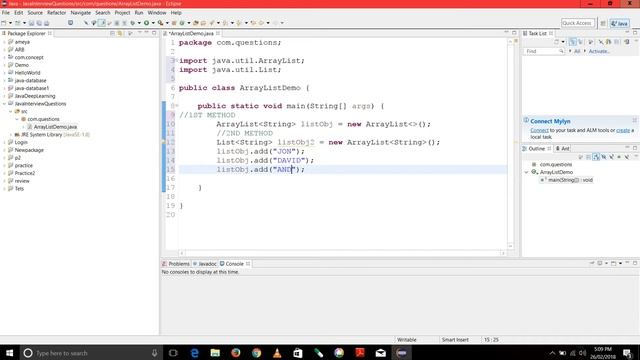Collapse the com.questions package node
Image resolution: width=640 pixels, height=360 pixels.
(17, 119)
